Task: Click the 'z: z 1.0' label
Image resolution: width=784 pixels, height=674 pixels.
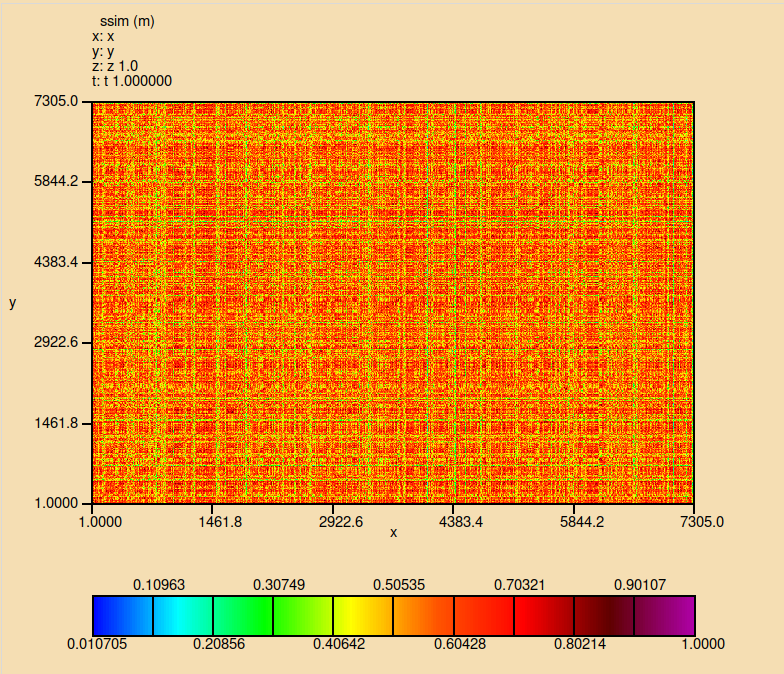Action: click(x=115, y=66)
